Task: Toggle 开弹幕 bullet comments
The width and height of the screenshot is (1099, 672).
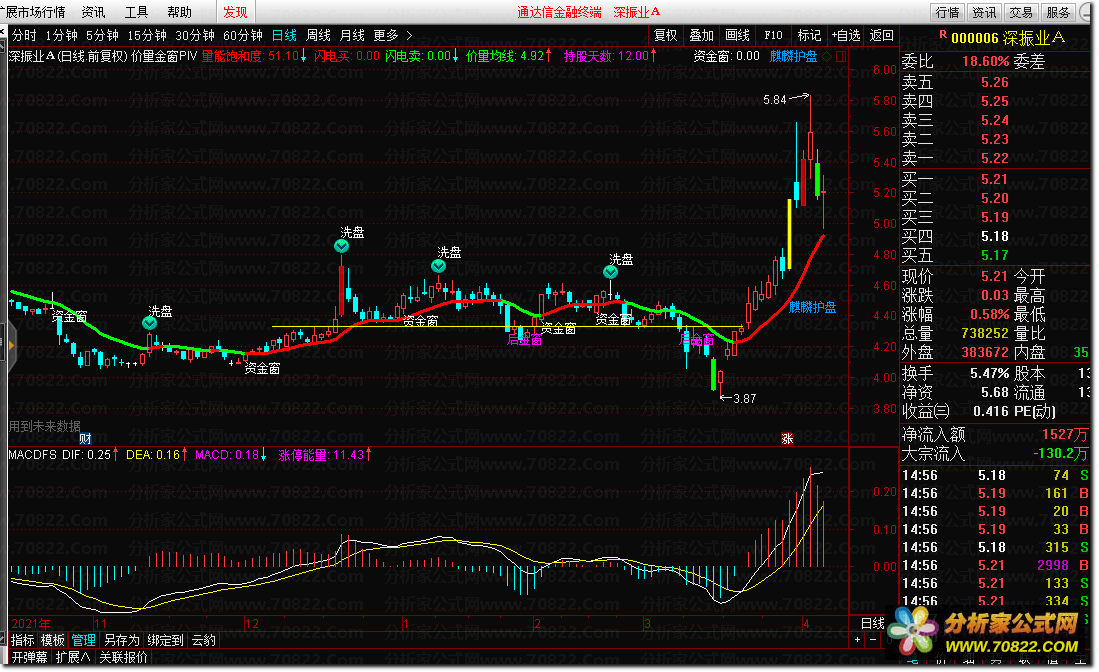Action: coord(29,657)
